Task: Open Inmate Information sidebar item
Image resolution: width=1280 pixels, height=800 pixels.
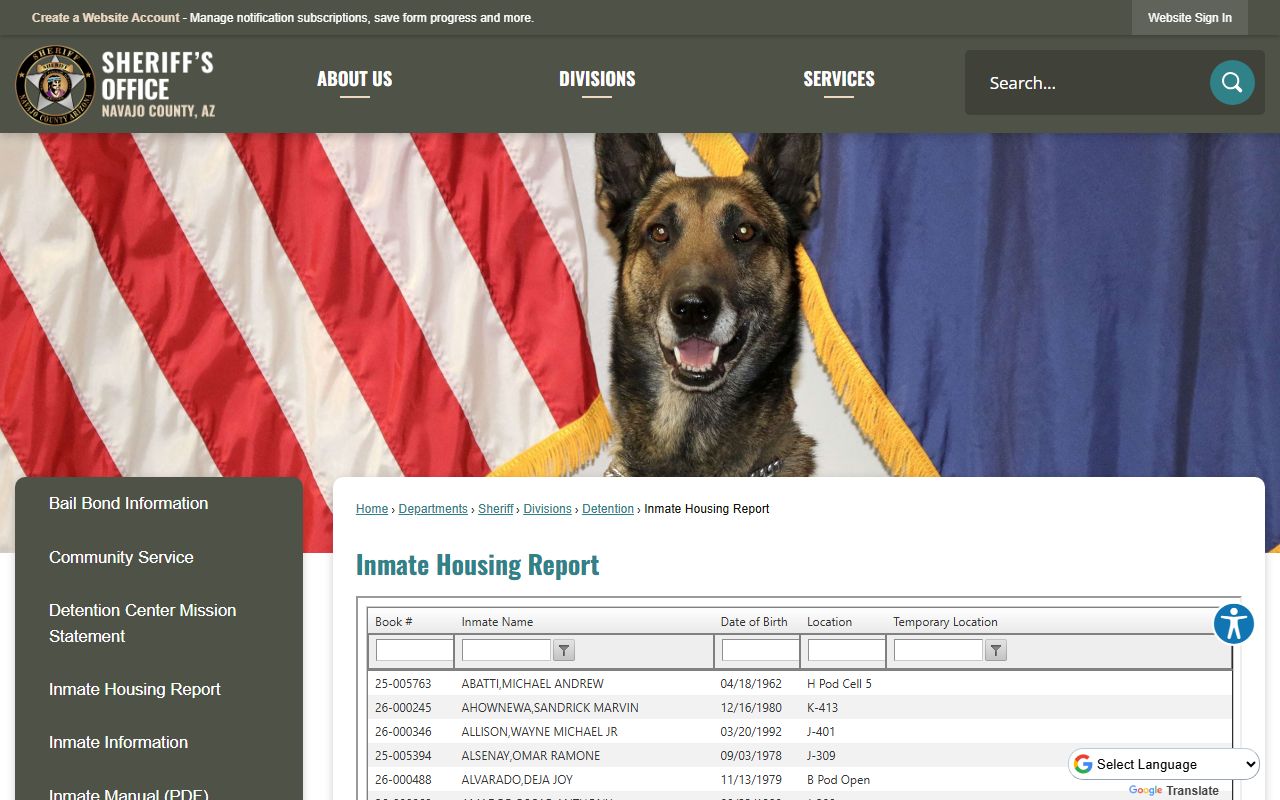Action: (118, 742)
